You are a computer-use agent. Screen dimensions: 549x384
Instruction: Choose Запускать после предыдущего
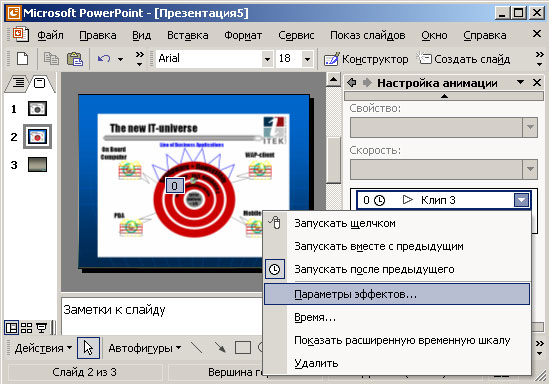[x=397, y=269]
